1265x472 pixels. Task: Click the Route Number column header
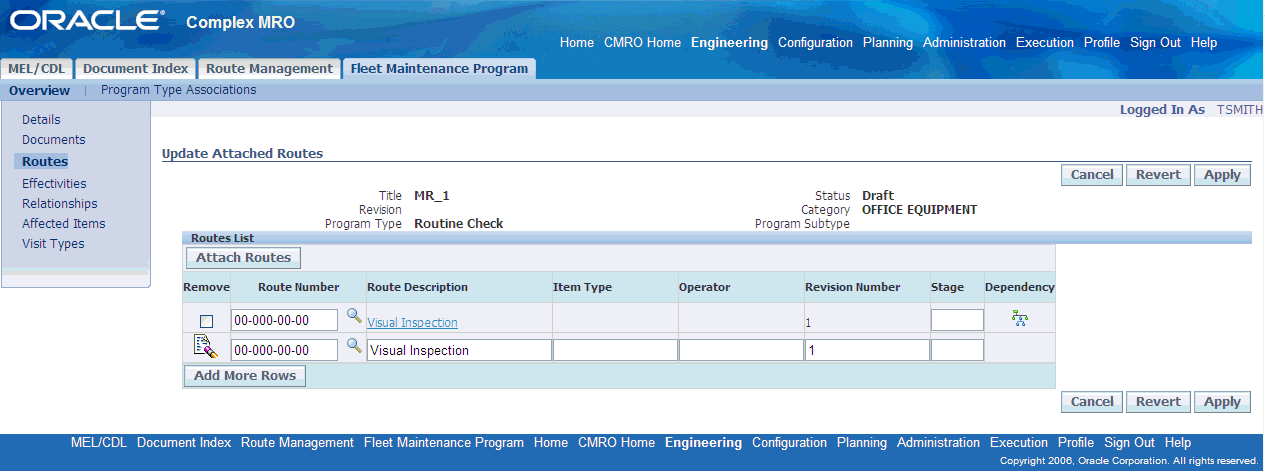point(298,287)
